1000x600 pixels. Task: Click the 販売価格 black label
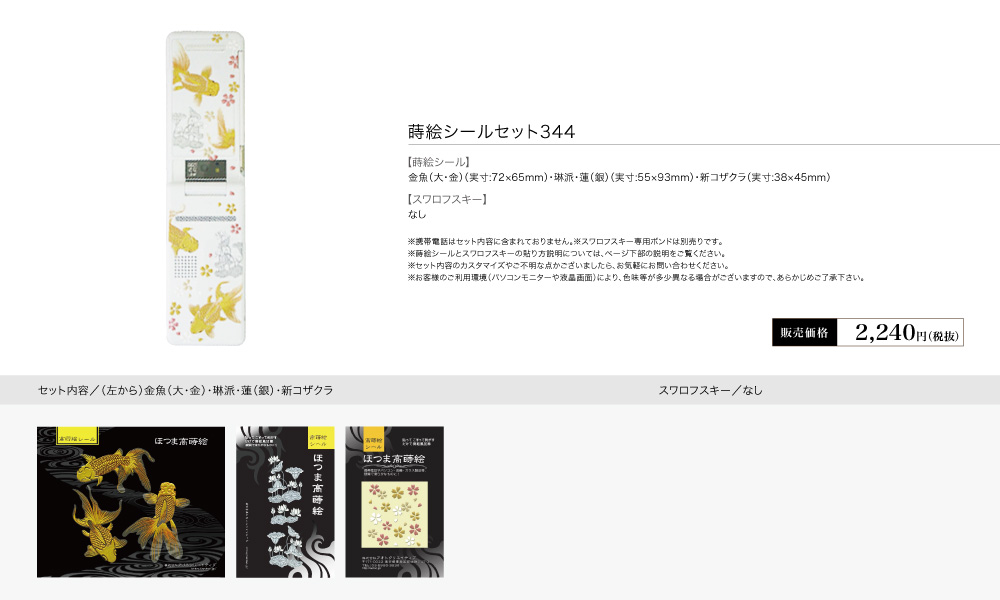coord(804,332)
